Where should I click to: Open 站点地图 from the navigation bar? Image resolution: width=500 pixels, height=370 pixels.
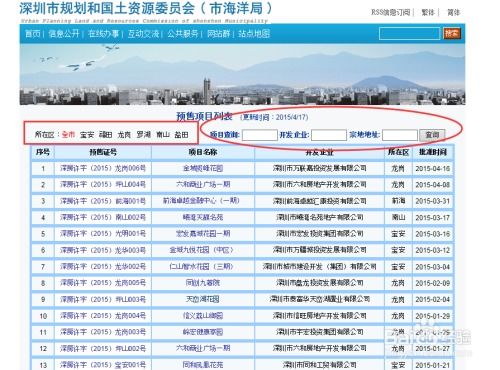click(x=254, y=34)
